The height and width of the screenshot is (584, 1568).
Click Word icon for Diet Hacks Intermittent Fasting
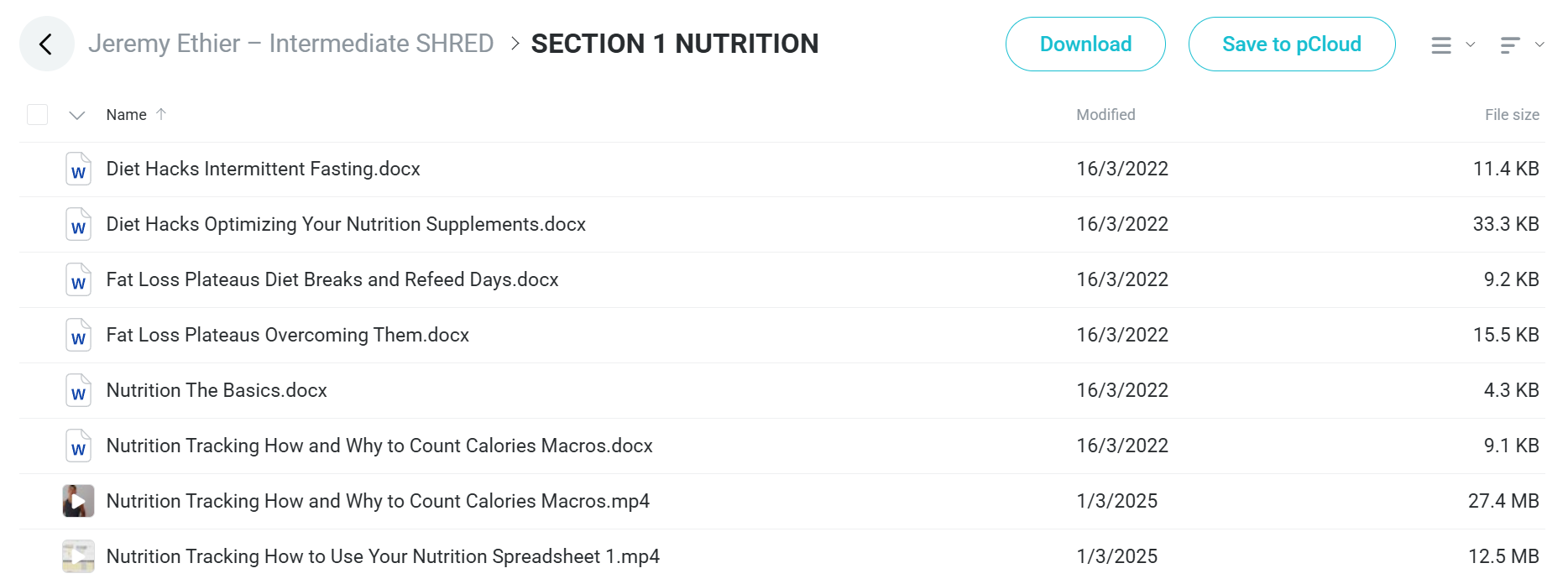pos(78,169)
